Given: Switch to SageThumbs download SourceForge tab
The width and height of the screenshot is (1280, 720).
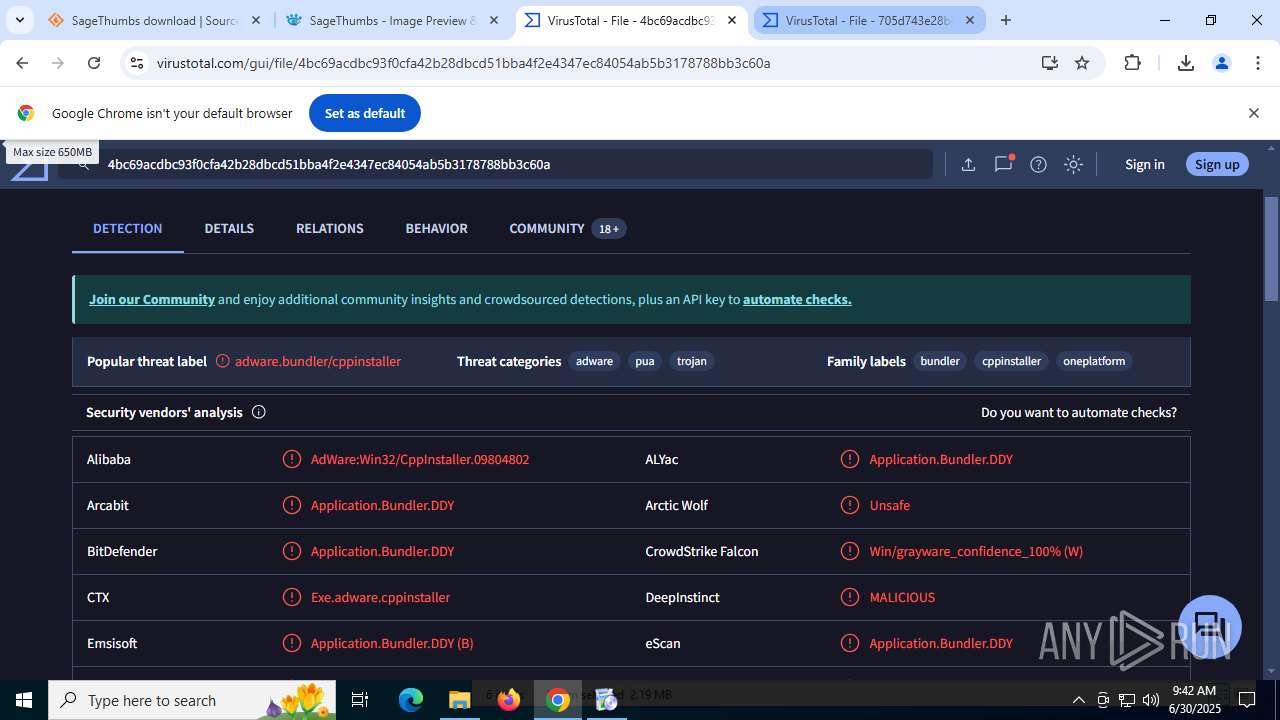Looking at the screenshot, I should (155, 20).
